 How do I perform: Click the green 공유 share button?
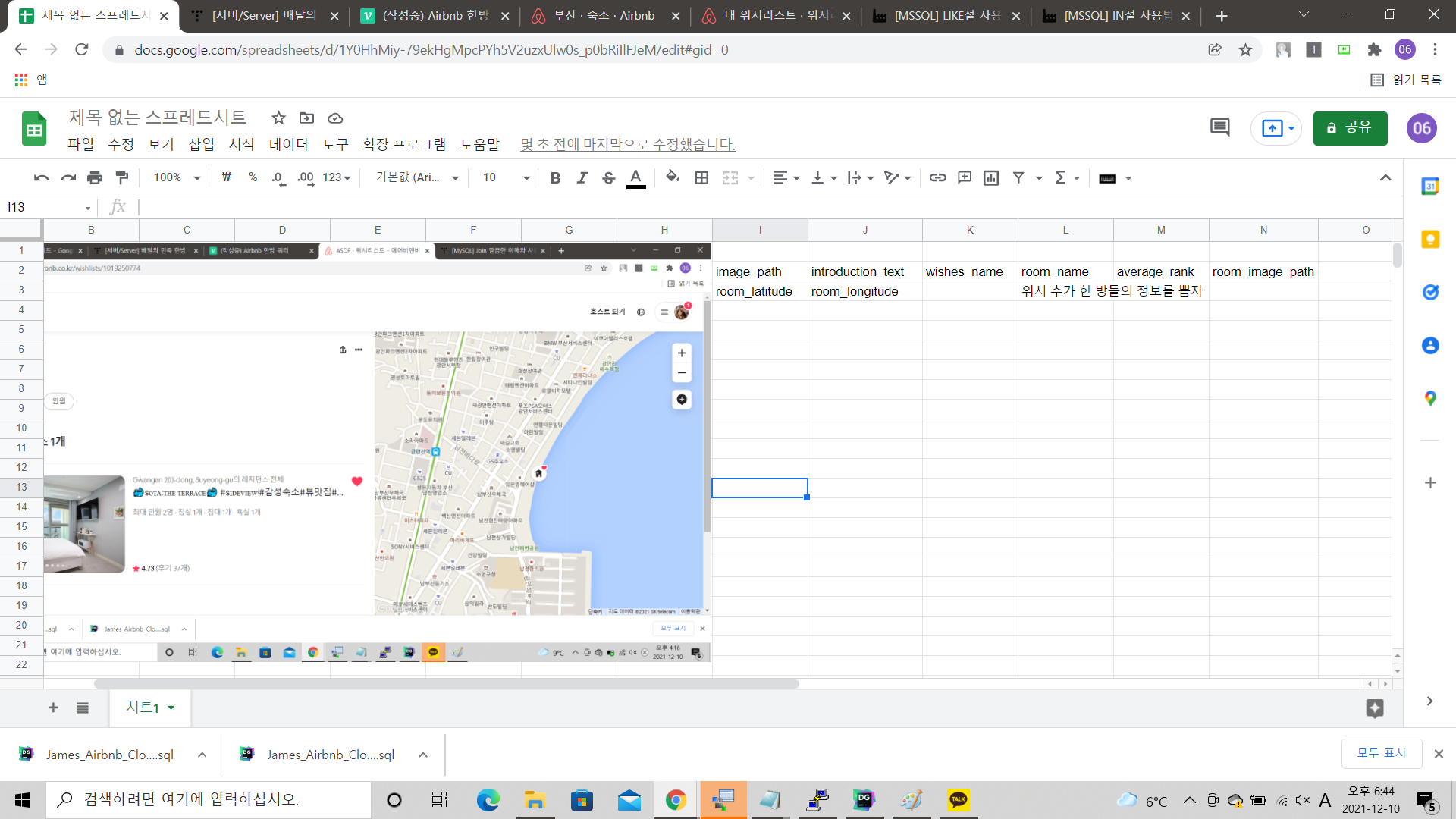tap(1350, 128)
